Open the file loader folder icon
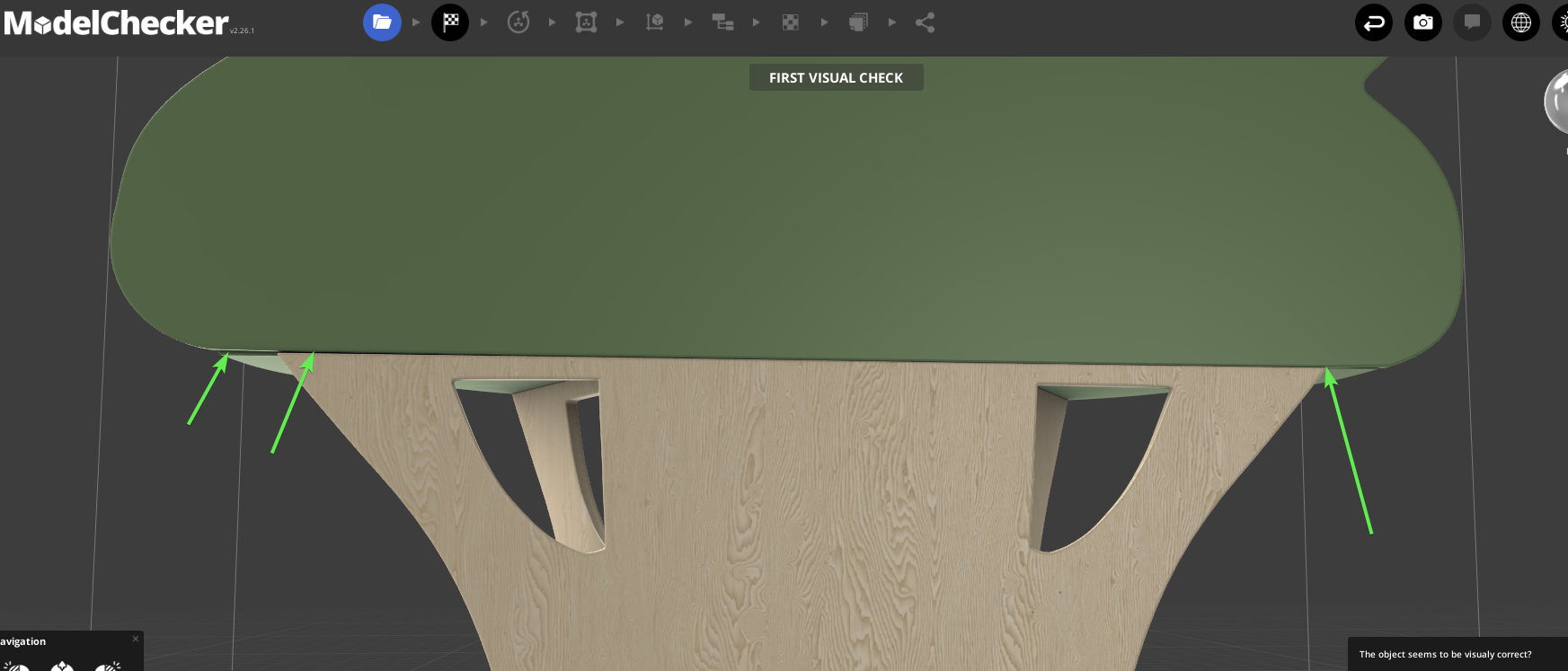The width and height of the screenshot is (1568, 671). coord(382,22)
